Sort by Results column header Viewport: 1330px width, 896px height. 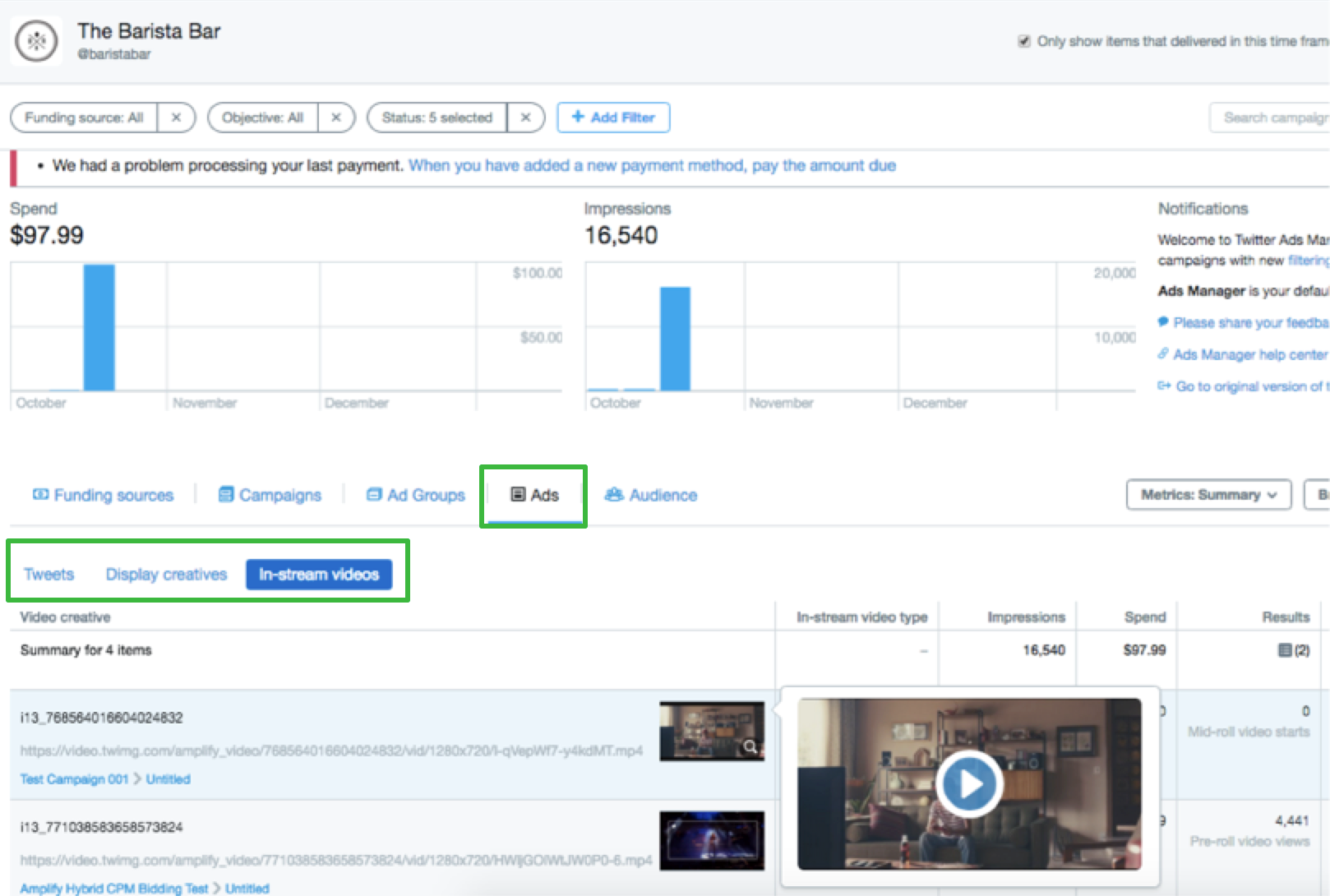click(x=1286, y=617)
